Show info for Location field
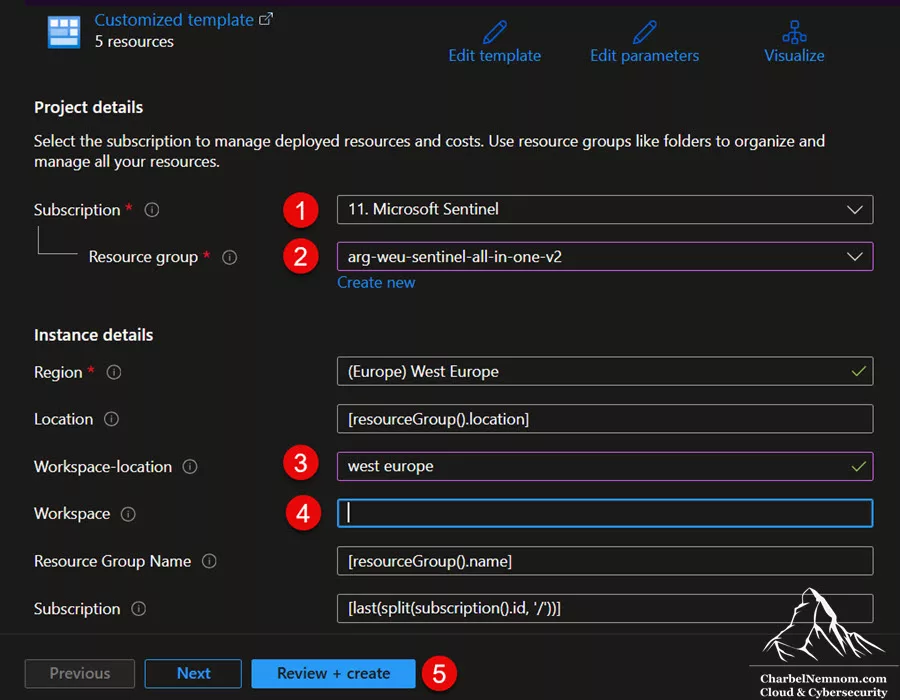This screenshot has height=700, width=900. [x=111, y=419]
